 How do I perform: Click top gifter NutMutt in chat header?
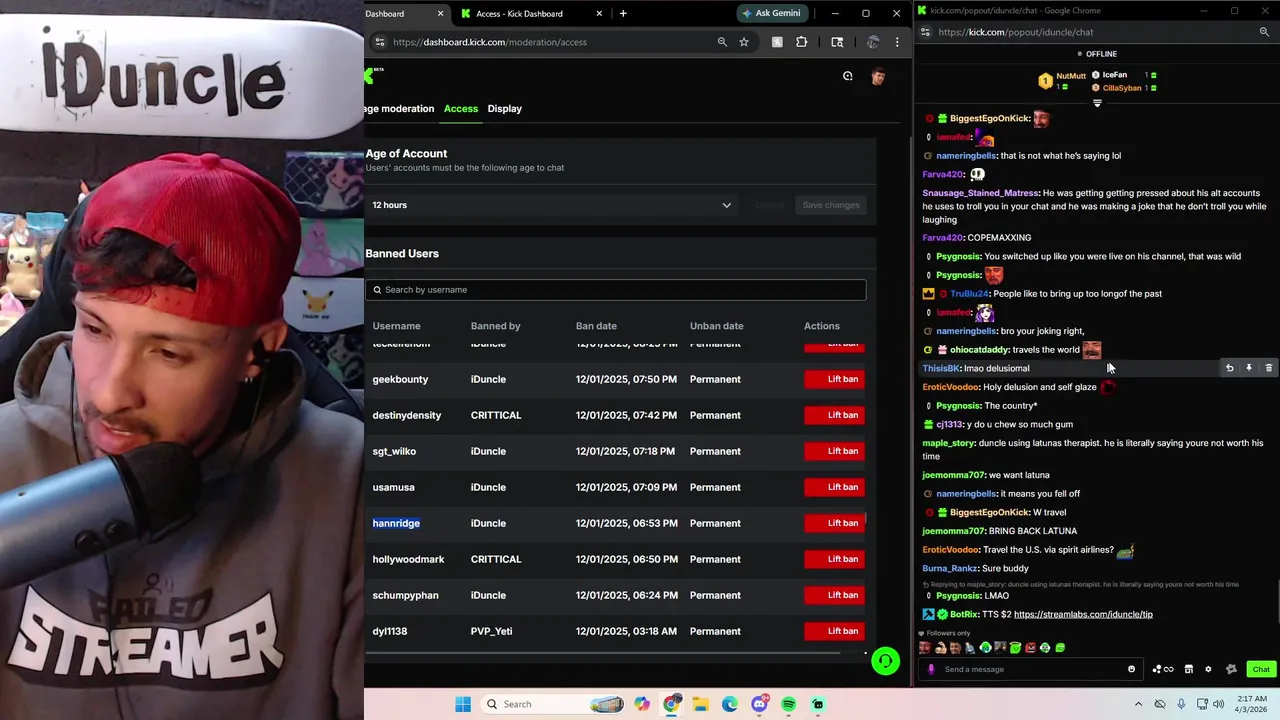tap(1071, 76)
